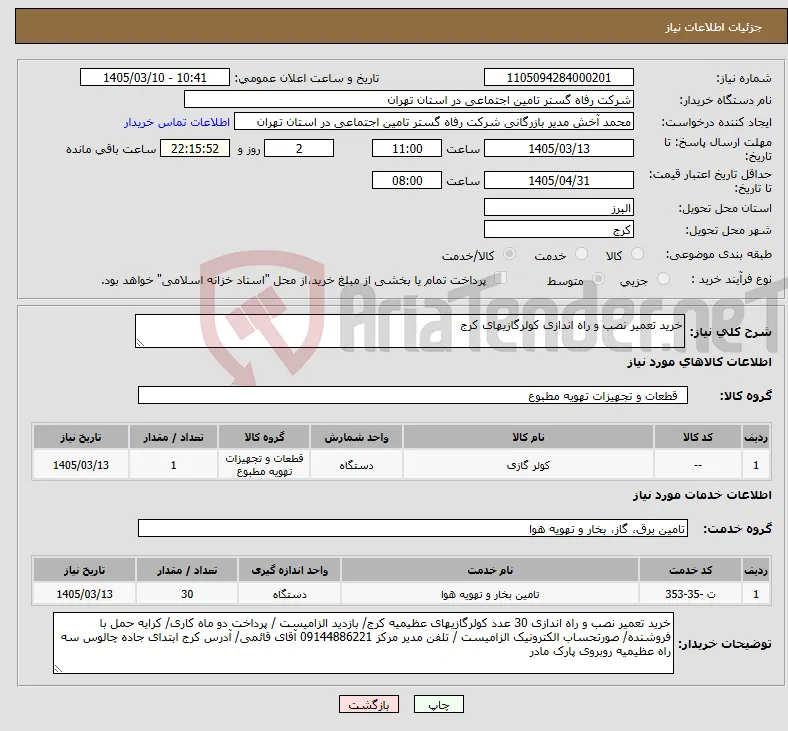The width and height of the screenshot is (788, 731).
Task: Click the announcement date field 1405/03/10 - 10:41
Action: point(155,77)
